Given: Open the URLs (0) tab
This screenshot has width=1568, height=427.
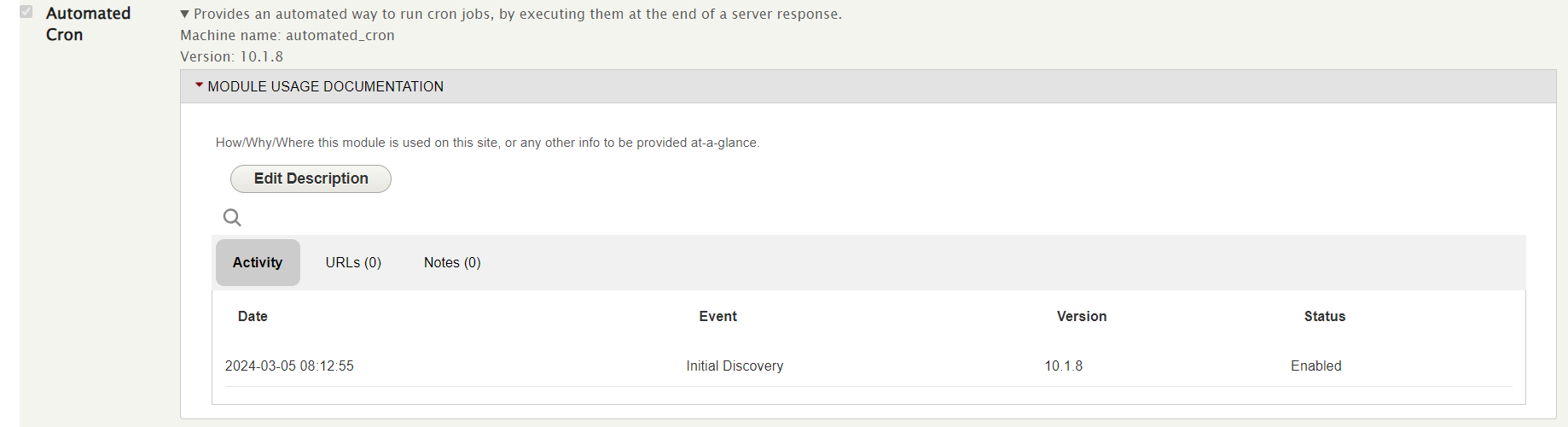Looking at the screenshot, I should 353,263.
